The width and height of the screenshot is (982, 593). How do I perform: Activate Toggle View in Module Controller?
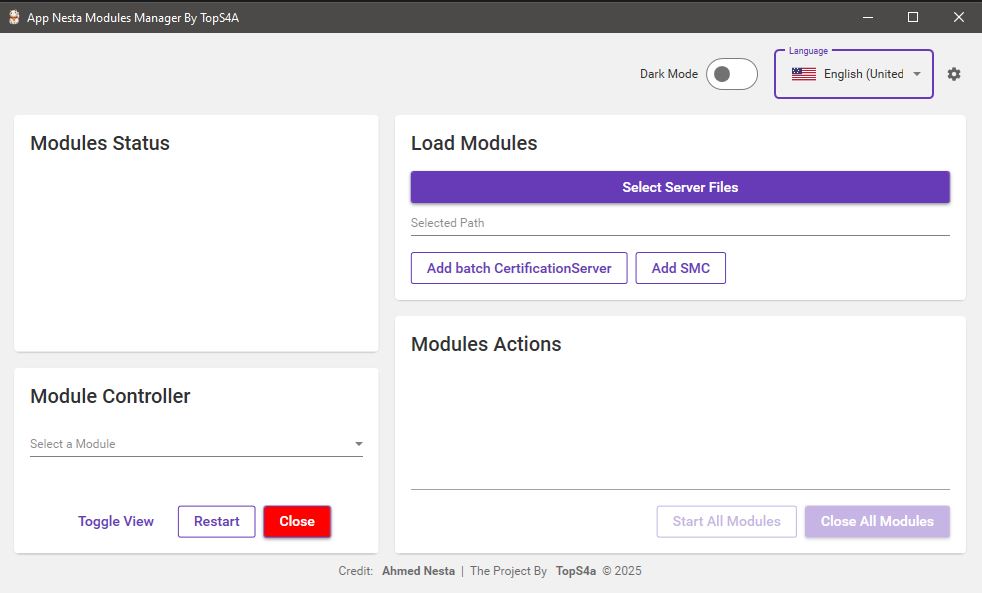116,521
